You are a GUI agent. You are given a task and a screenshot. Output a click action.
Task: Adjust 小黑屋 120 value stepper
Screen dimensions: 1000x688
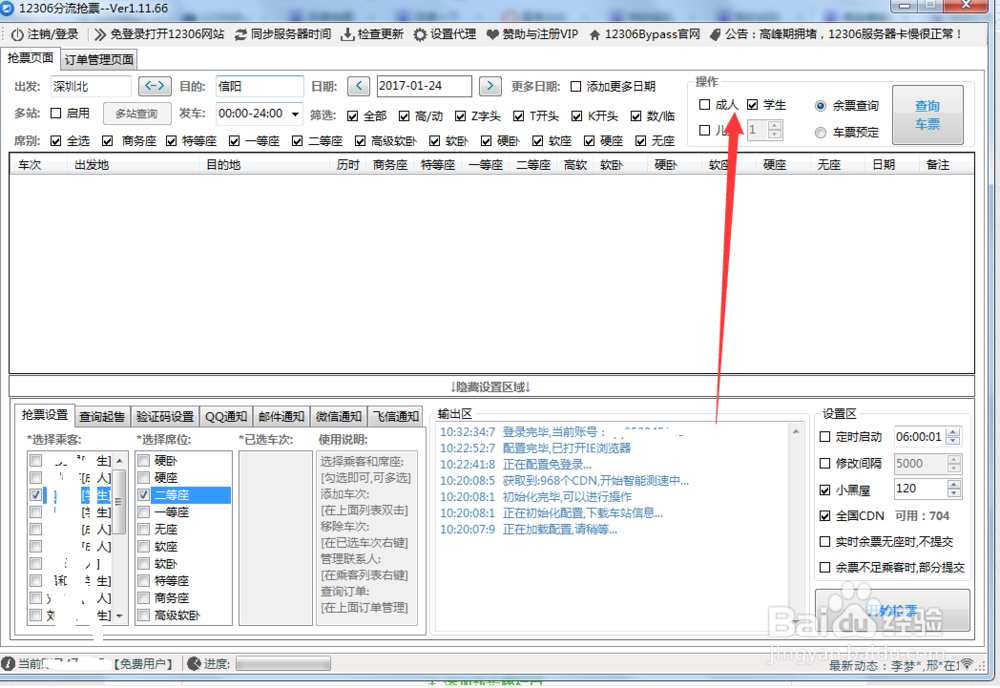(953, 489)
